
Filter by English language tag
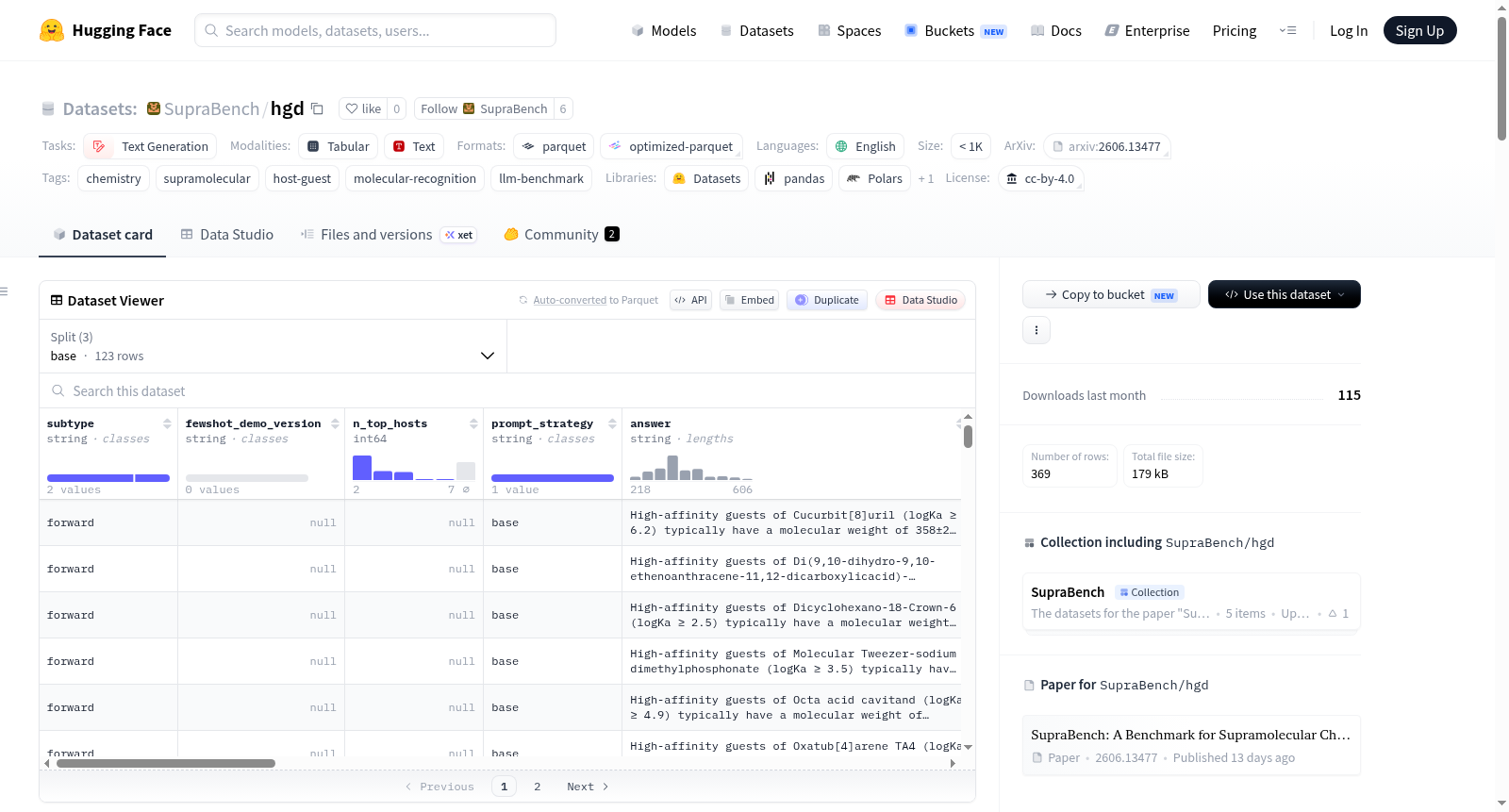click(865, 146)
